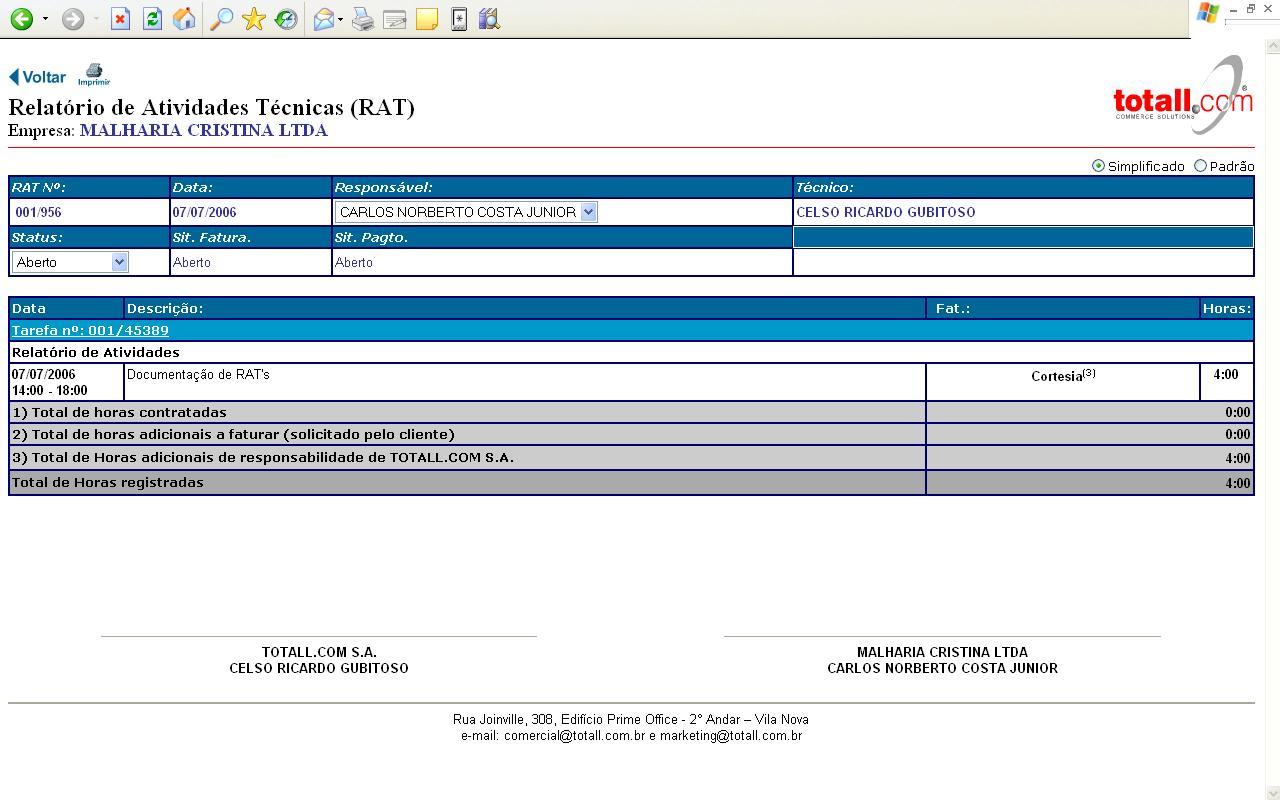The width and height of the screenshot is (1280, 800).
Task: Click the Mail envelope toolbar icon
Action: (323, 19)
